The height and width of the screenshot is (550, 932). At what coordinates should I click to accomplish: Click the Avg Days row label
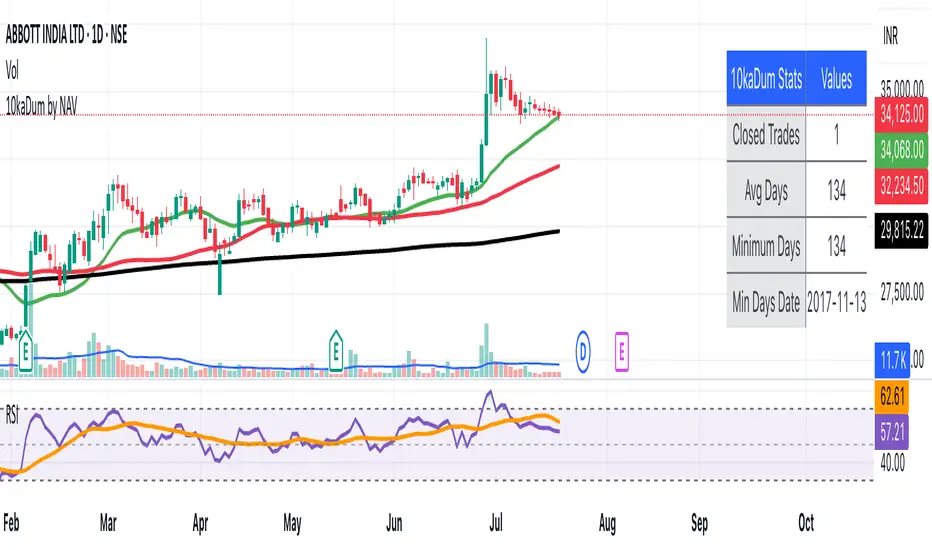click(x=766, y=190)
